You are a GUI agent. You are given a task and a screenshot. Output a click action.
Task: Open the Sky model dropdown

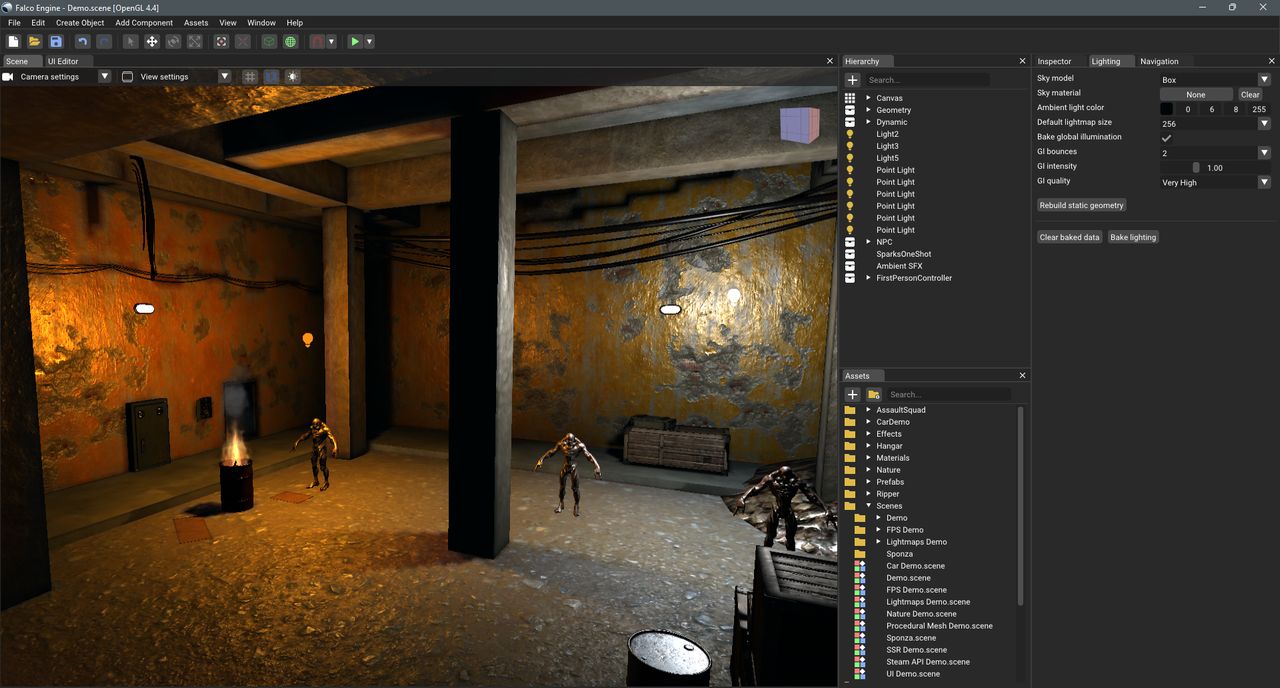1215,79
